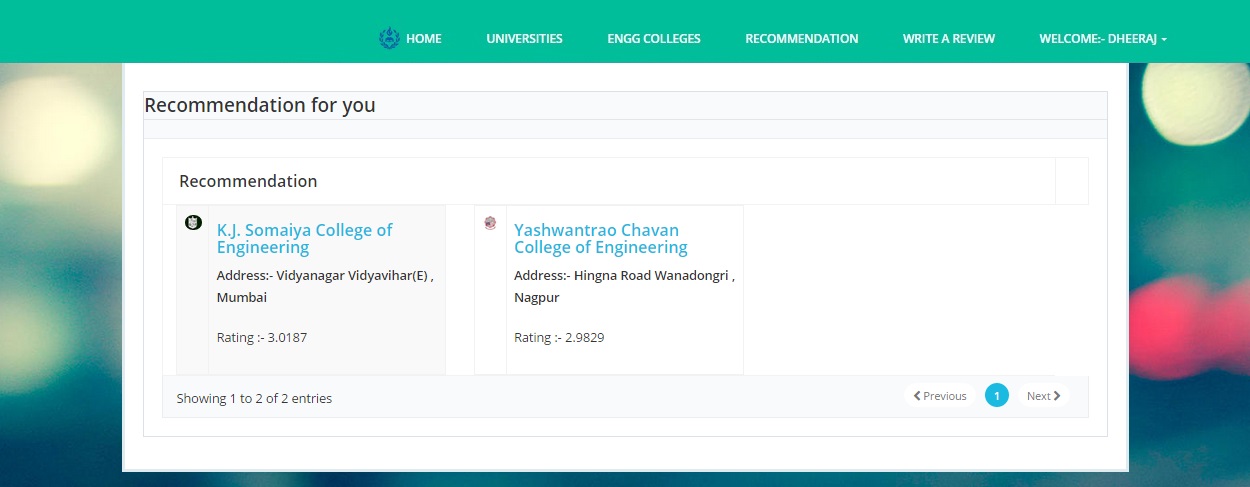
Task: Open the UNIVERSITIES menu
Action: (524, 38)
